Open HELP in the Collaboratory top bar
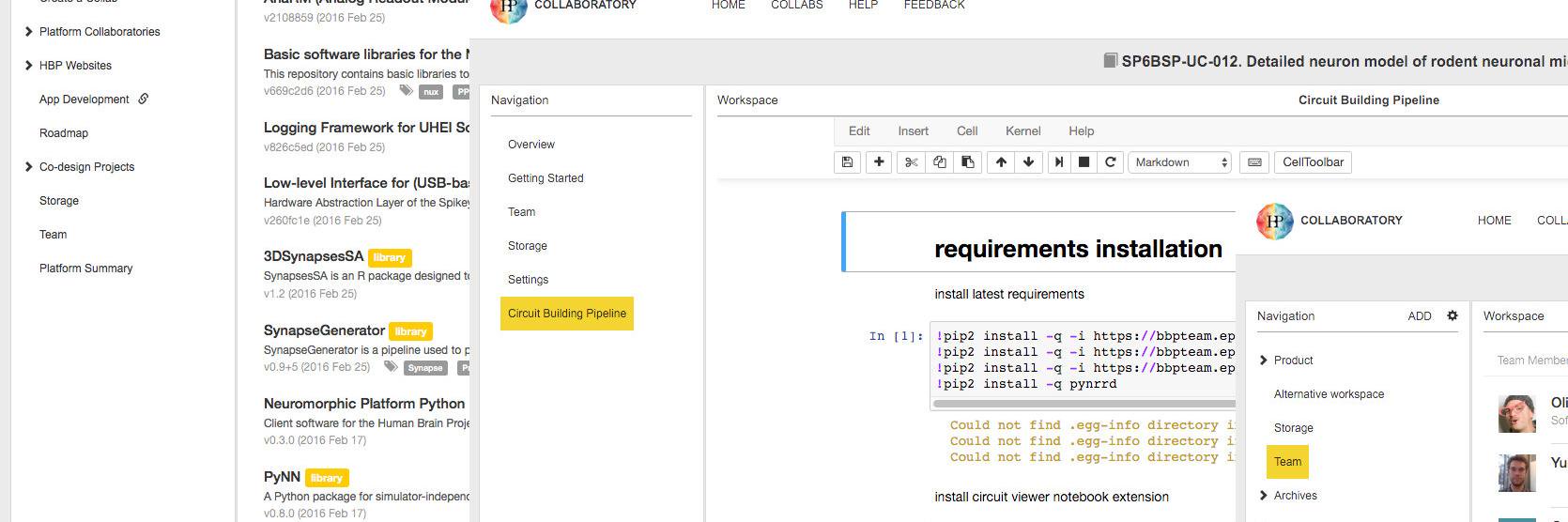Image resolution: width=1568 pixels, height=522 pixels. [863, 6]
